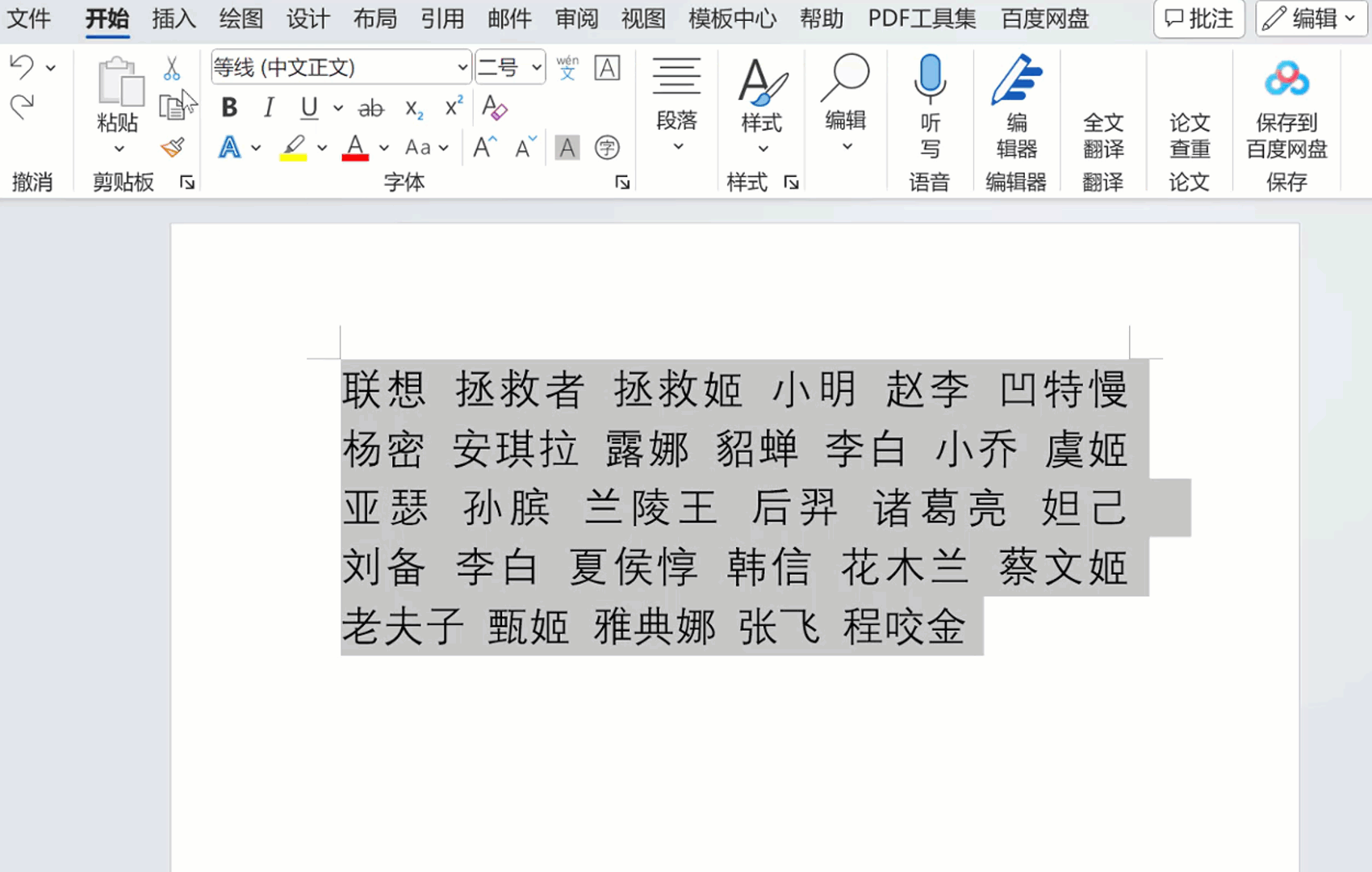The height and width of the screenshot is (872, 1372).
Task: Toggle subscript for selected text
Action: 412,110
